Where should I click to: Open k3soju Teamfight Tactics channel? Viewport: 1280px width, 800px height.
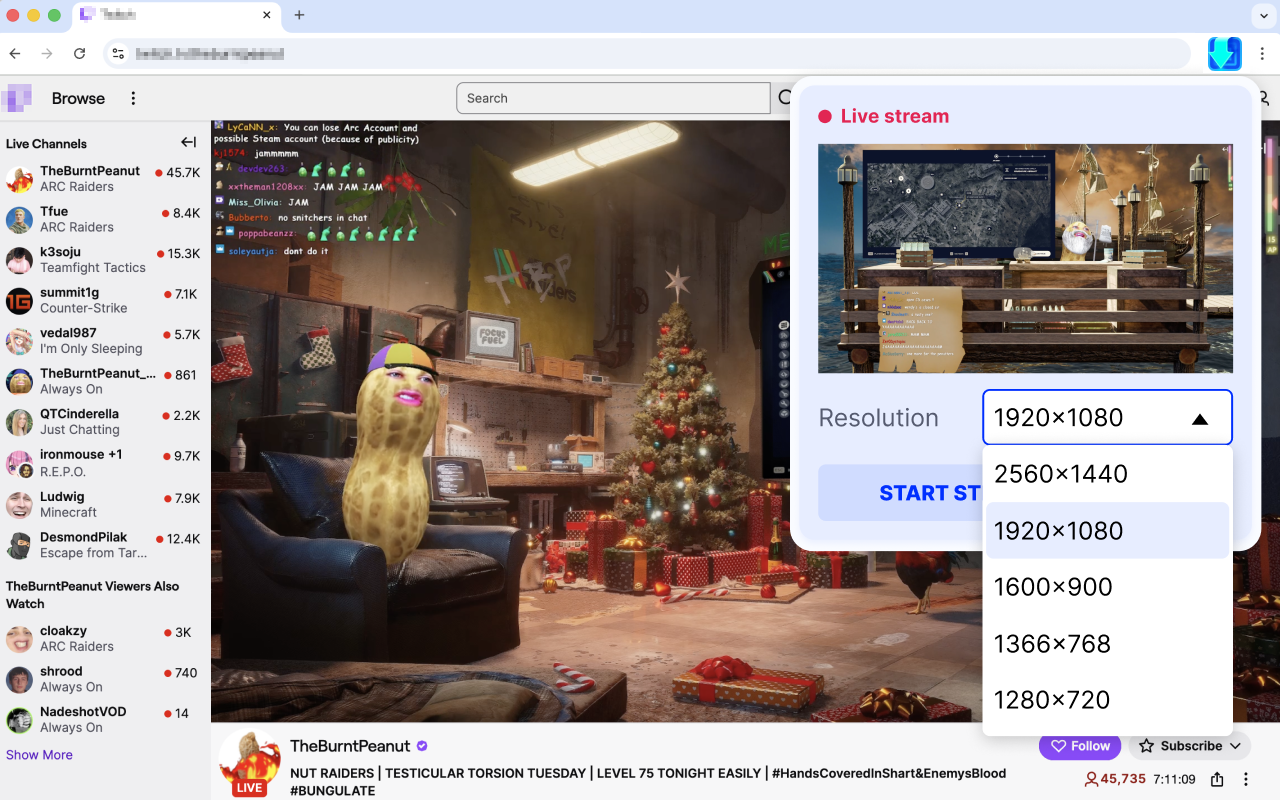pyautogui.click(x=105, y=260)
